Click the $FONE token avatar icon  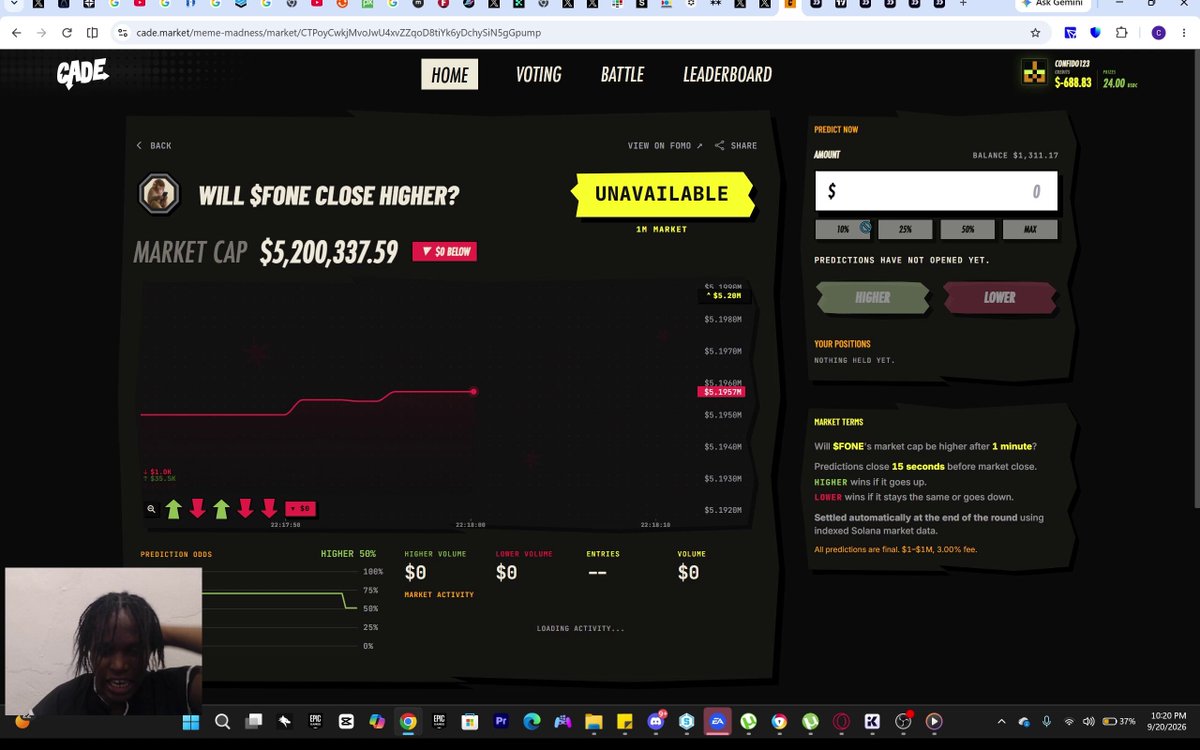click(158, 194)
